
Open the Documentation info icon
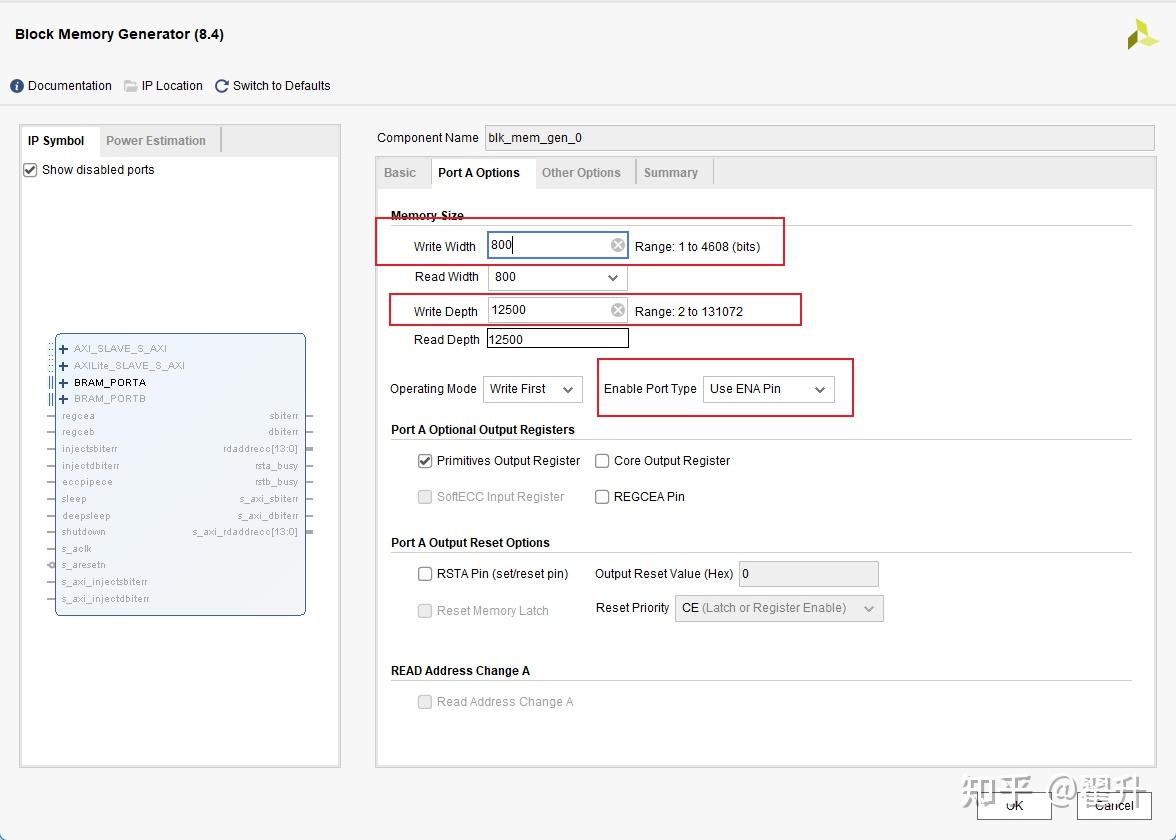pyautogui.click(x=17, y=86)
